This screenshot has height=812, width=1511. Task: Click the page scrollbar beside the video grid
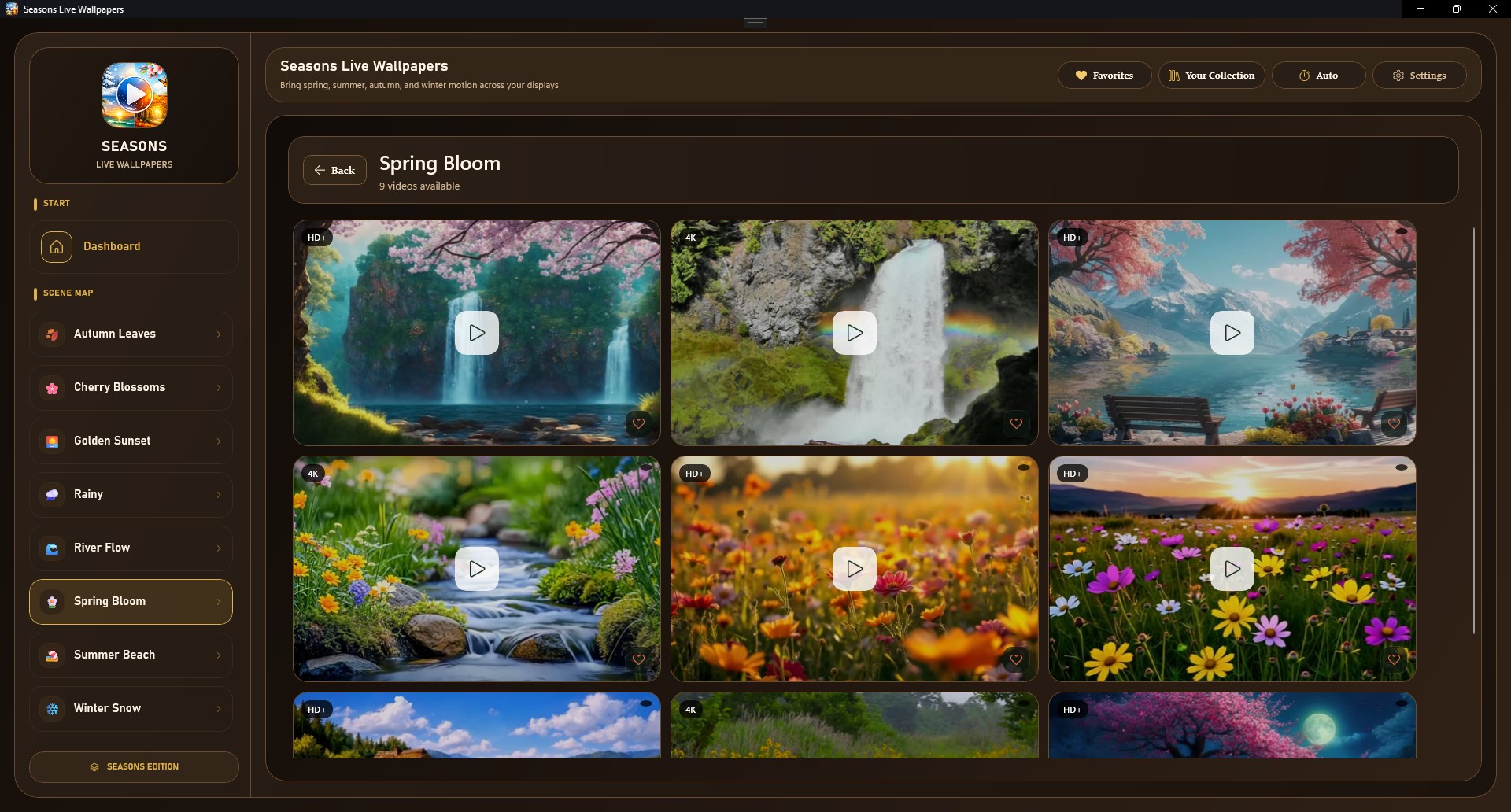coord(1474,431)
